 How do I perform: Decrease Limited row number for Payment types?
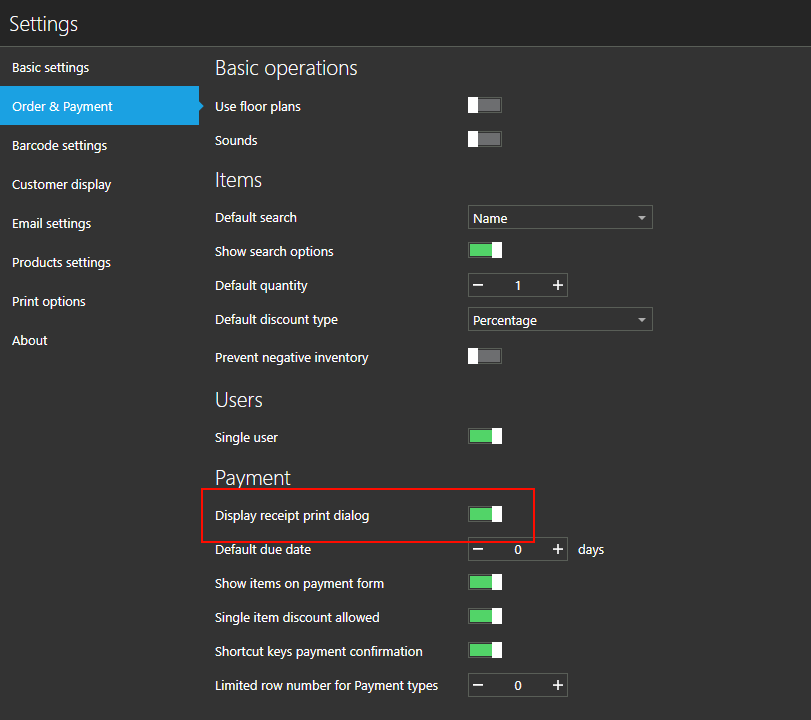[479, 686]
